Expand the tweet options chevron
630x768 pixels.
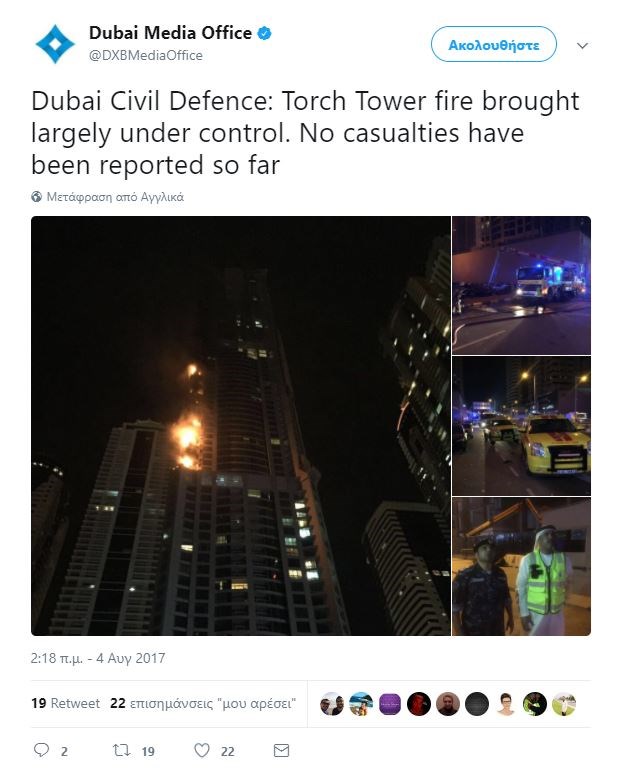582,46
